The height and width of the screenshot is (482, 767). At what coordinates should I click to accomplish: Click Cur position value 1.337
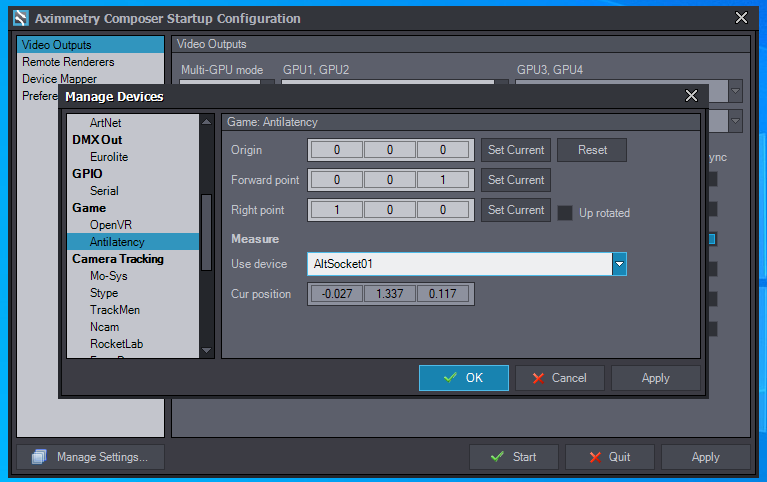[x=390, y=294]
